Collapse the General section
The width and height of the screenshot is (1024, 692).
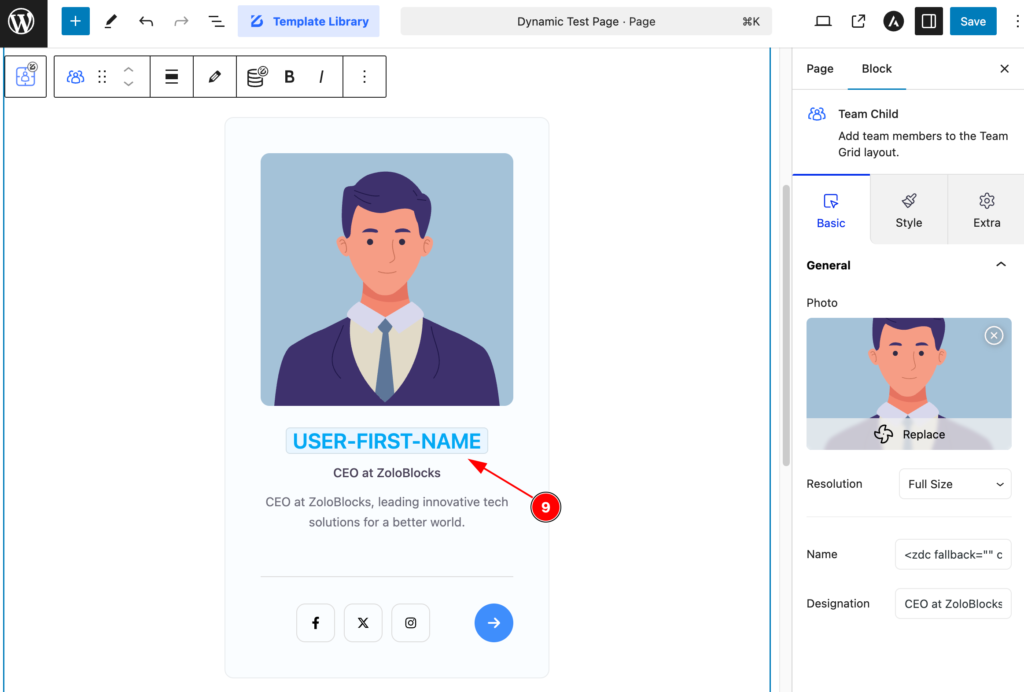coord(908,265)
